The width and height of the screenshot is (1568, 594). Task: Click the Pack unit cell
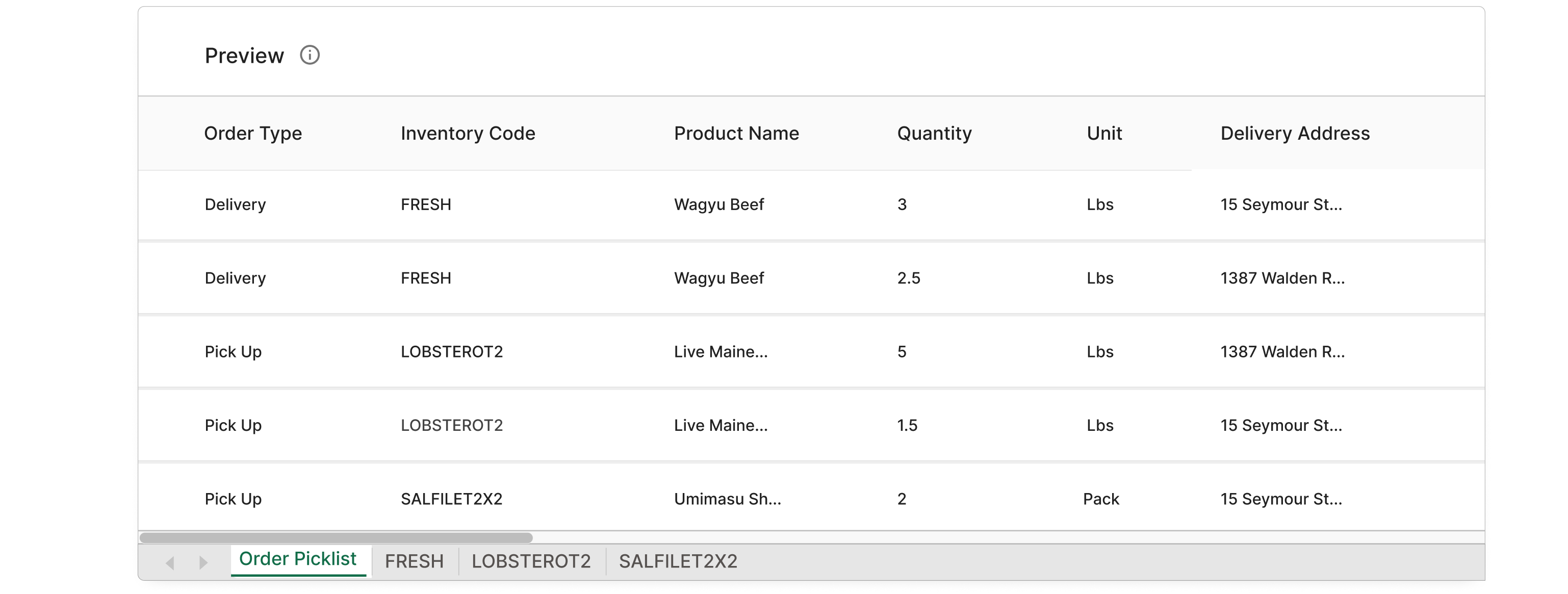[1101, 499]
